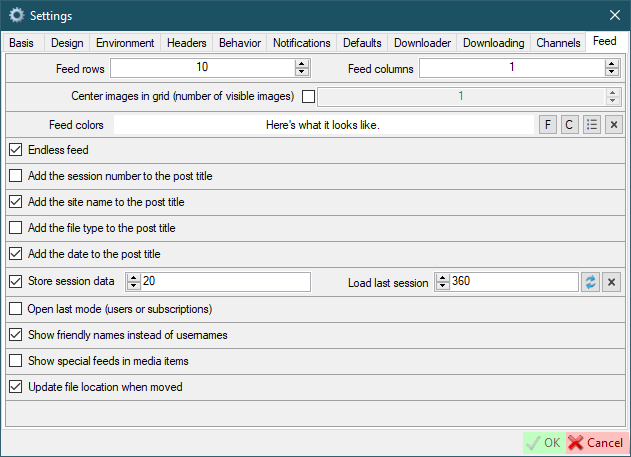
Task: Switch to the Downloader tab
Action: pos(422,43)
